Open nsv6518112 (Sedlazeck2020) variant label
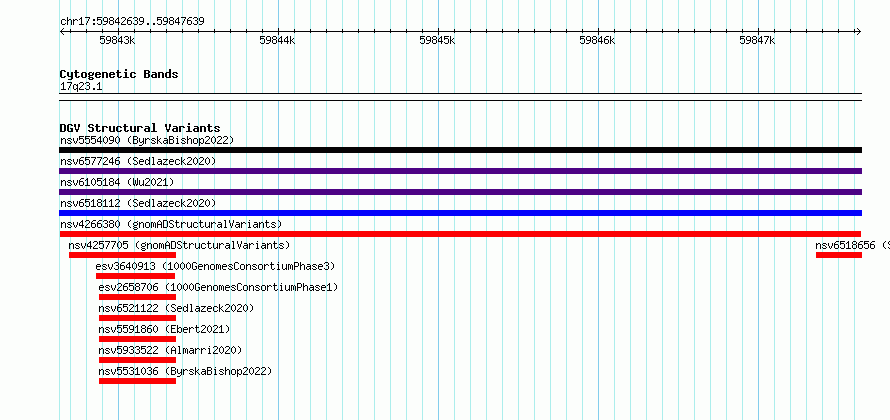Image resolution: width=890 pixels, height=420 pixels. pyautogui.click(x=138, y=203)
